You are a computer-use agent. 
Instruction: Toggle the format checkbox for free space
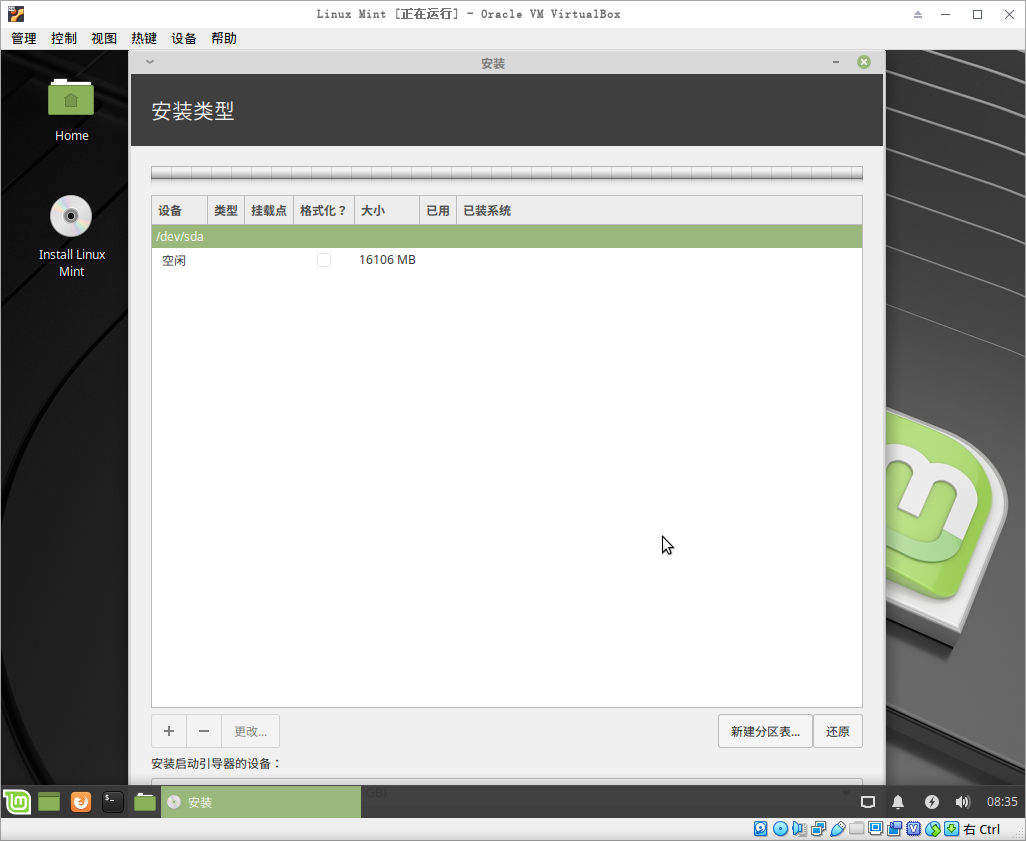pos(324,260)
